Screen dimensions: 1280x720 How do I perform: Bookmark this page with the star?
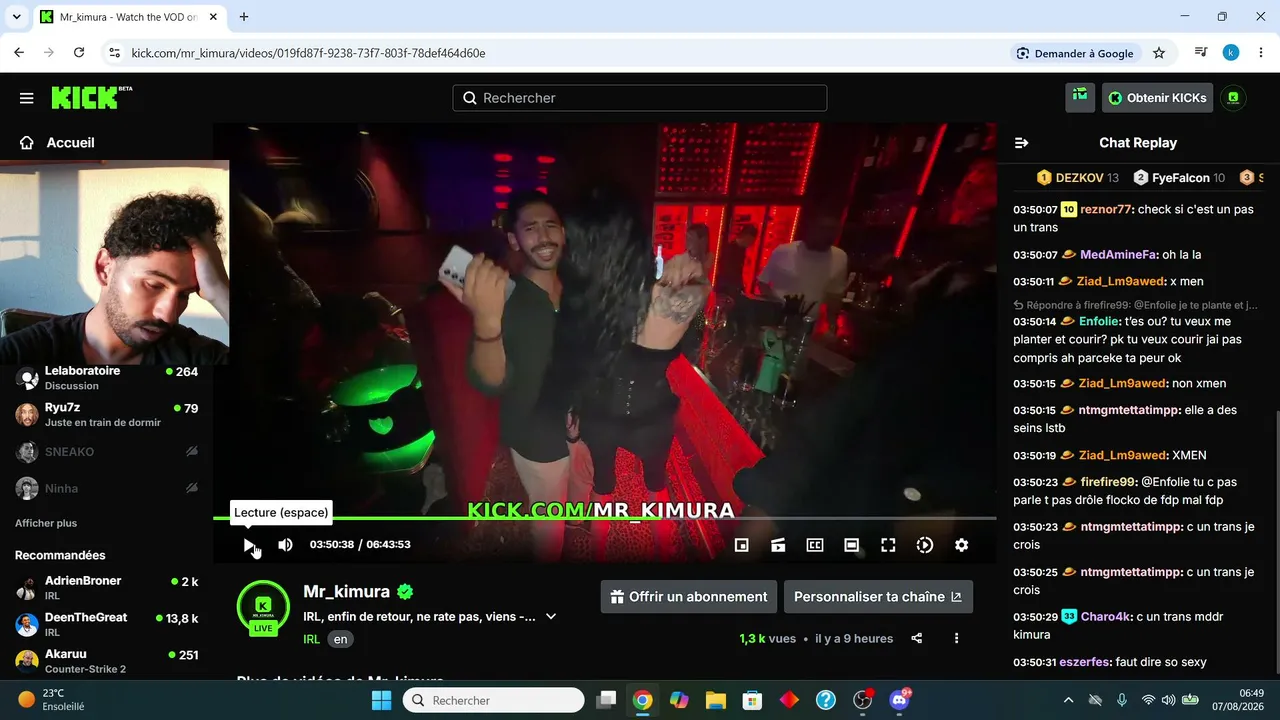point(1159,53)
